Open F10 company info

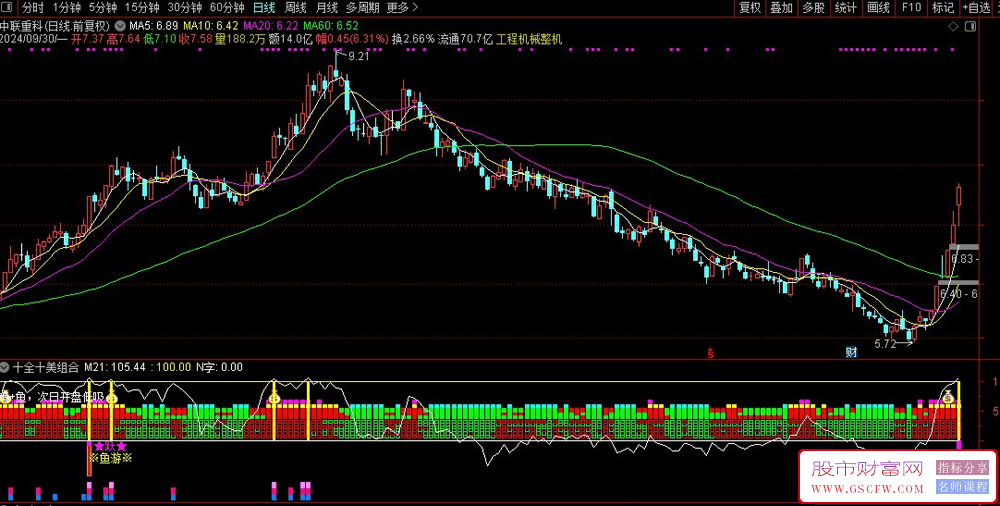click(911, 8)
